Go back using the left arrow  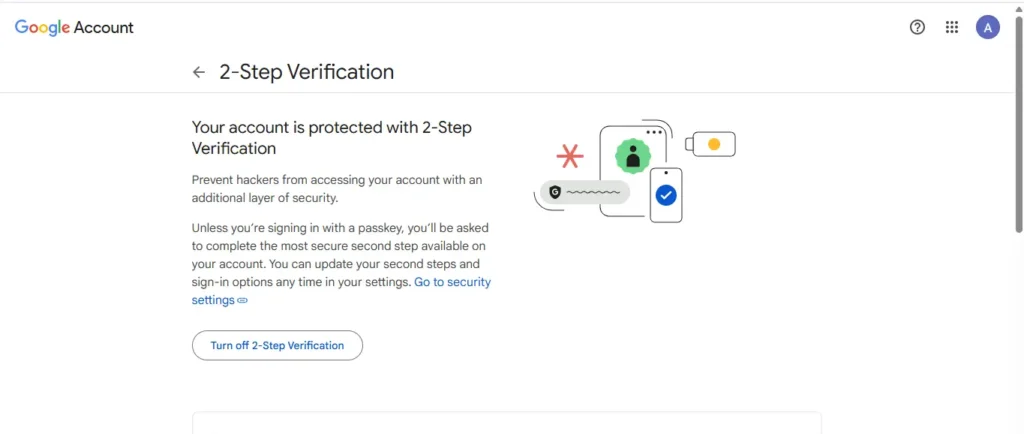pos(199,72)
